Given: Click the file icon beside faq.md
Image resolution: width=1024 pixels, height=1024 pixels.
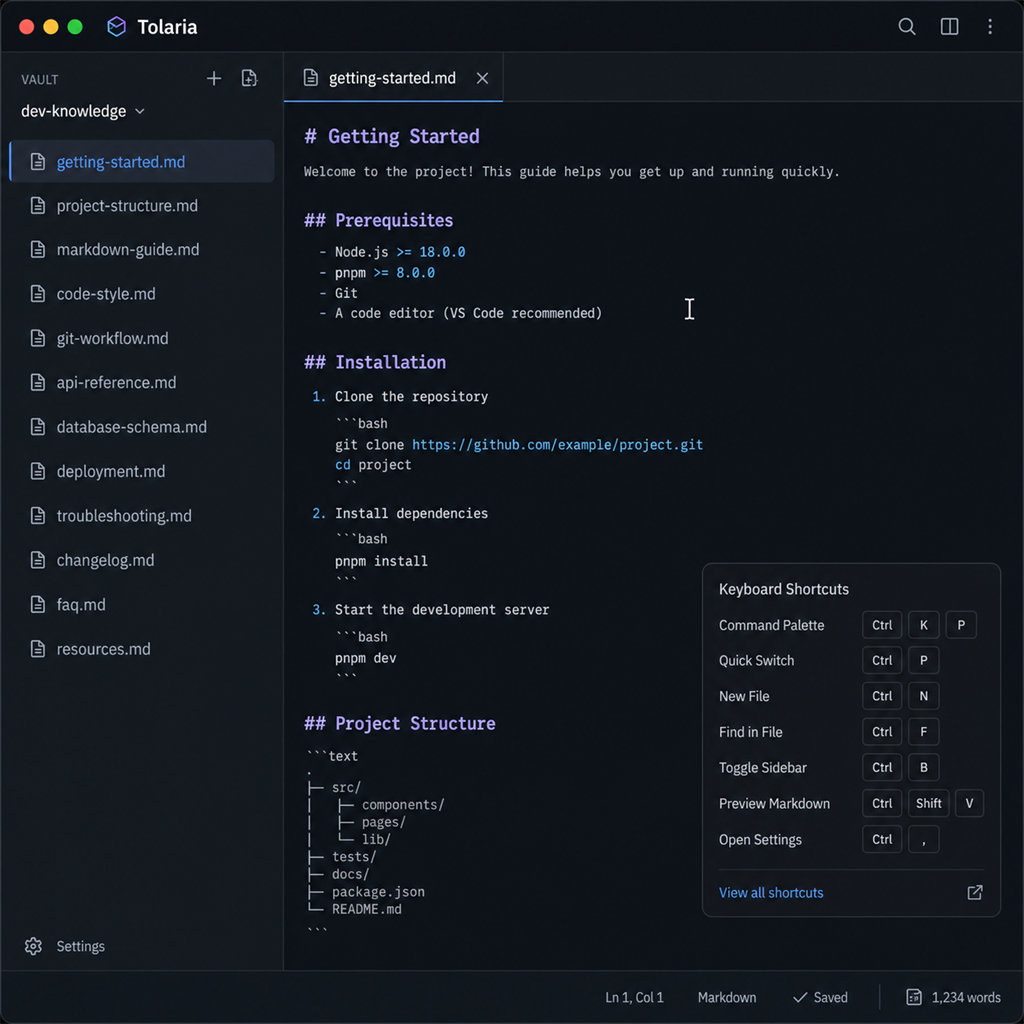Looking at the screenshot, I should 38,605.
